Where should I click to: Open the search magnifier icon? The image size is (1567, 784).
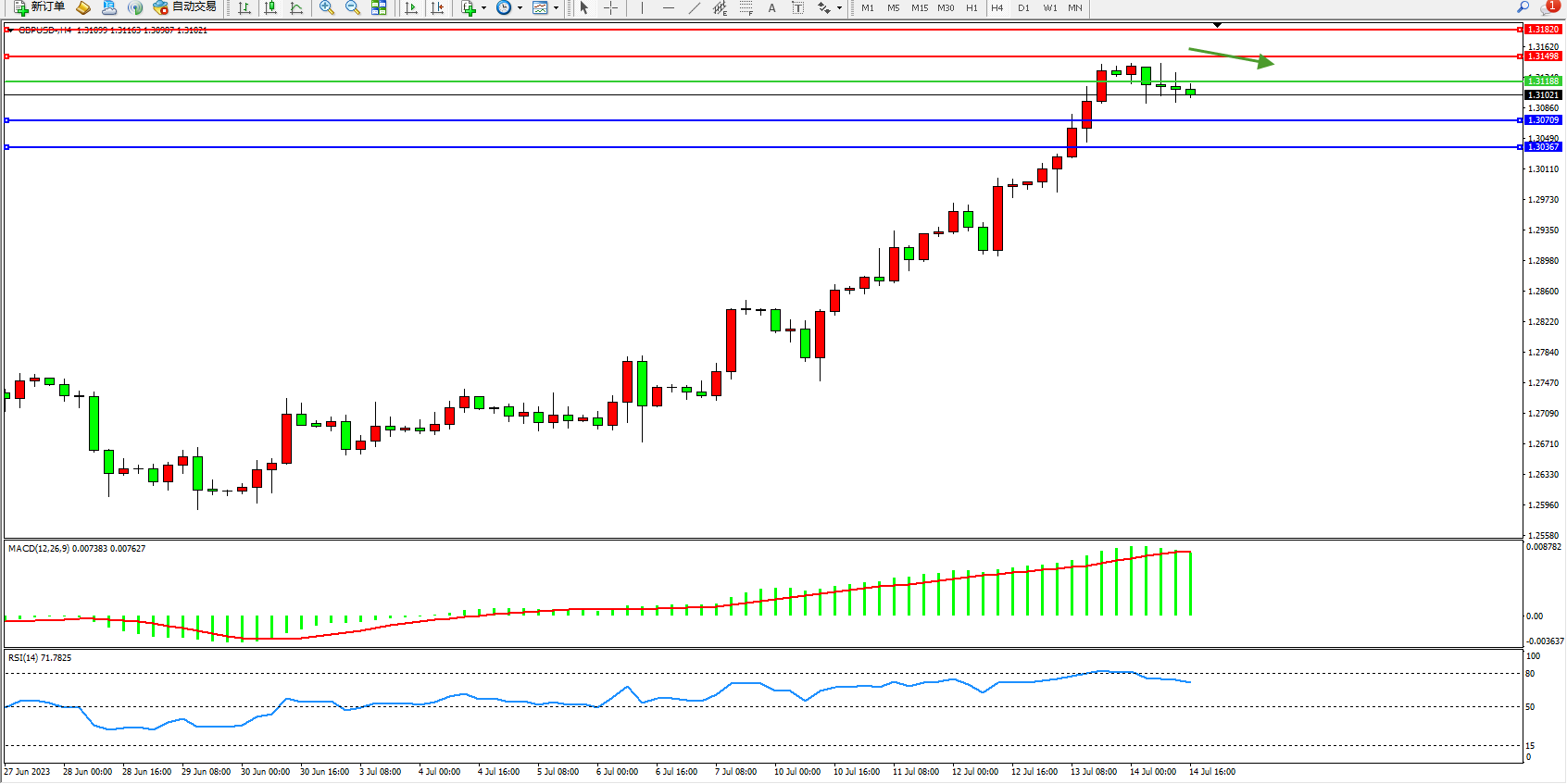(1523, 7)
